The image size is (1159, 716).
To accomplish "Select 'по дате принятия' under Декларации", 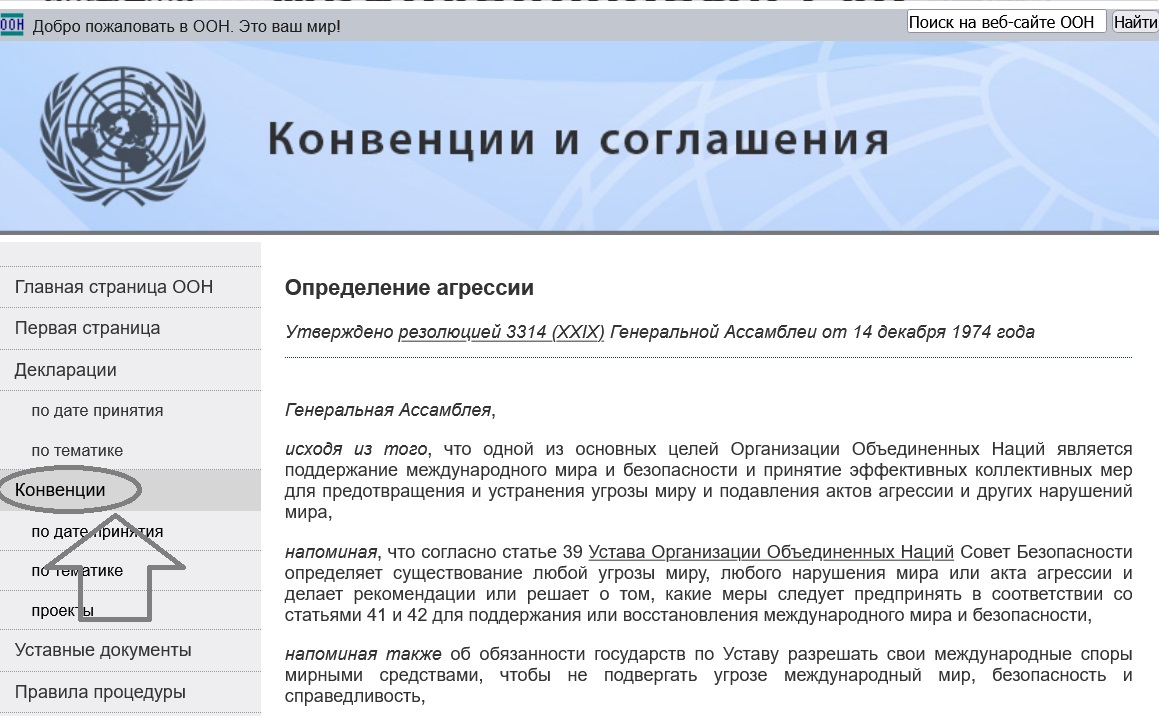I will click(x=97, y=411).
